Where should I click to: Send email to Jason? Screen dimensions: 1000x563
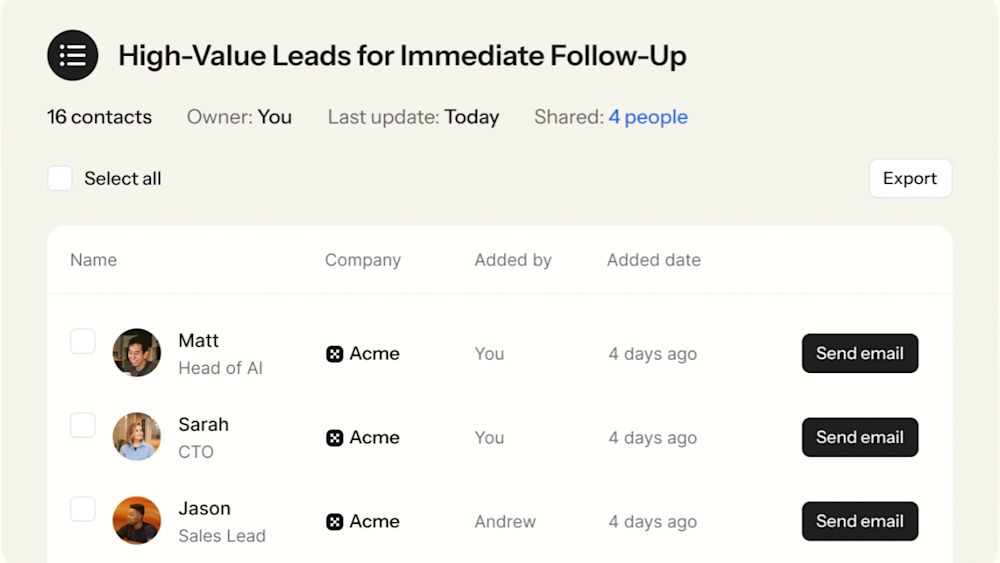(859, 521)
